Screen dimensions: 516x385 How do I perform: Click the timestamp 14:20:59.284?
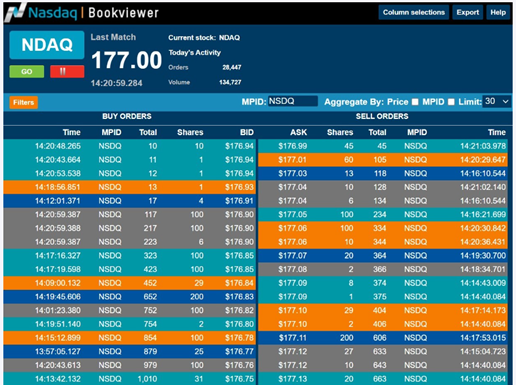pyautogui.click(x=116, y=83)
